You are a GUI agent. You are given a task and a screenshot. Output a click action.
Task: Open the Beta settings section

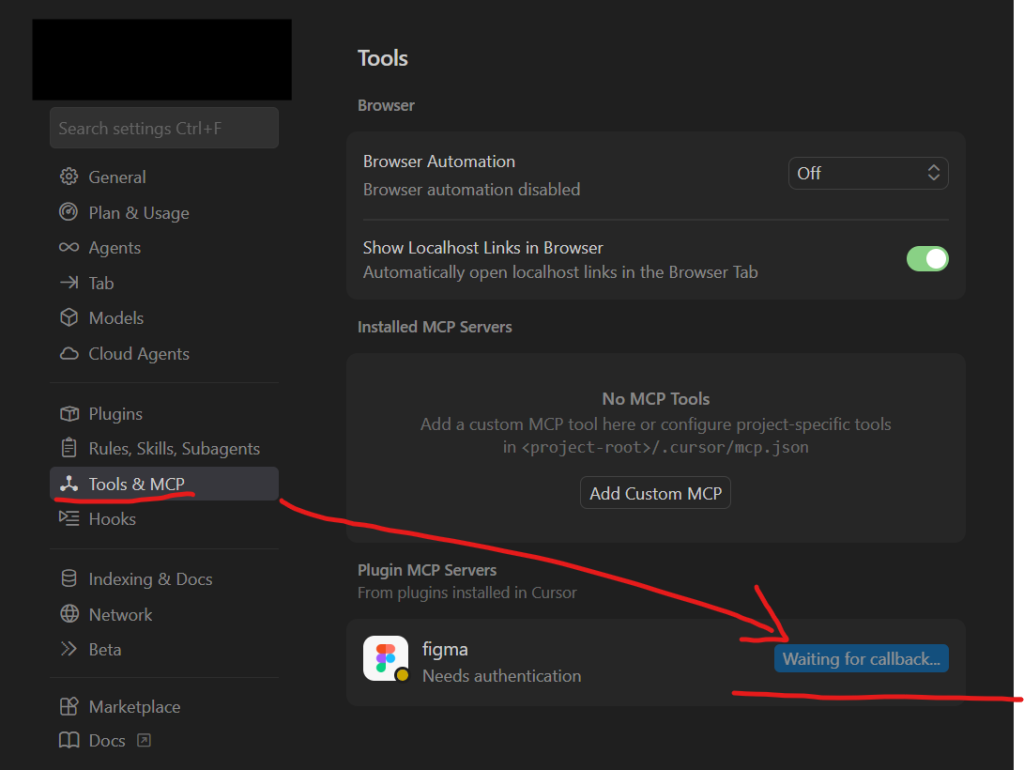[x=105, y=649]
